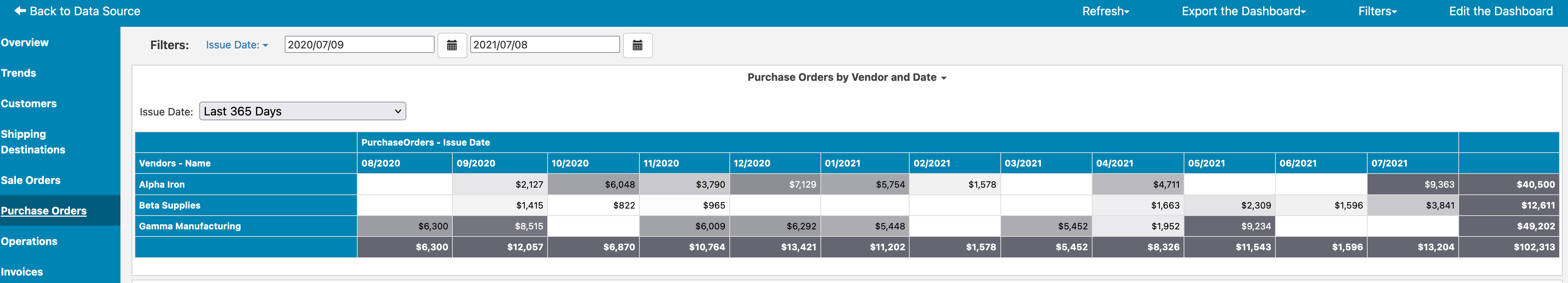Click Alpha Iron's $6,048 cell
The image size is (1568, 283).
(x=593, y=184)
